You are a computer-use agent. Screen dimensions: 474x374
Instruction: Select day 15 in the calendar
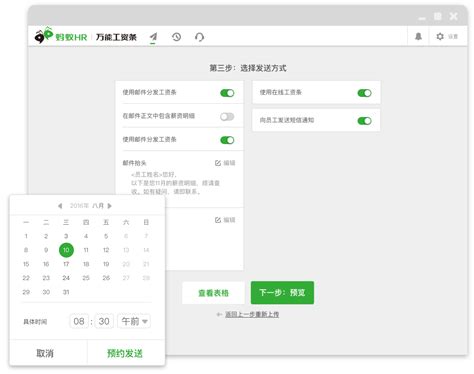coord(26,264)
